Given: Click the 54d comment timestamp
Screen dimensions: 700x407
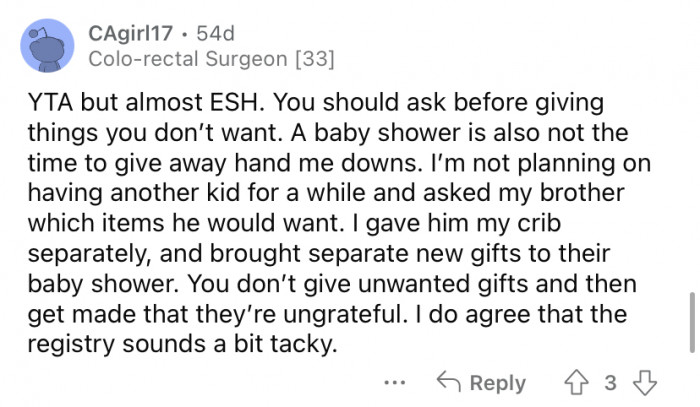Looking at the screenshot, I should click(214, 33).
